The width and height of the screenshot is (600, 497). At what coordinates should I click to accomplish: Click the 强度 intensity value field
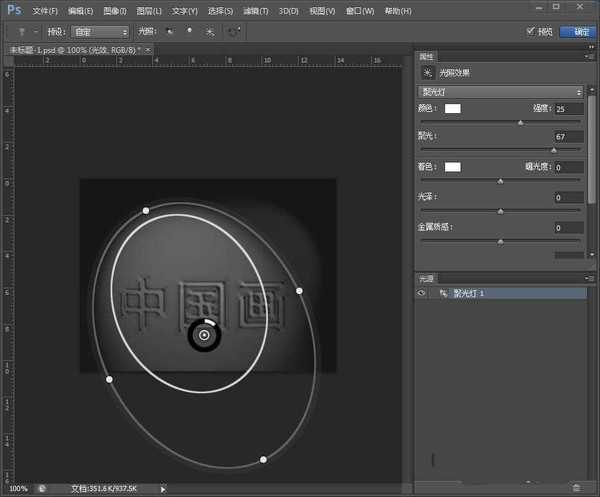(x=568, y=108)
